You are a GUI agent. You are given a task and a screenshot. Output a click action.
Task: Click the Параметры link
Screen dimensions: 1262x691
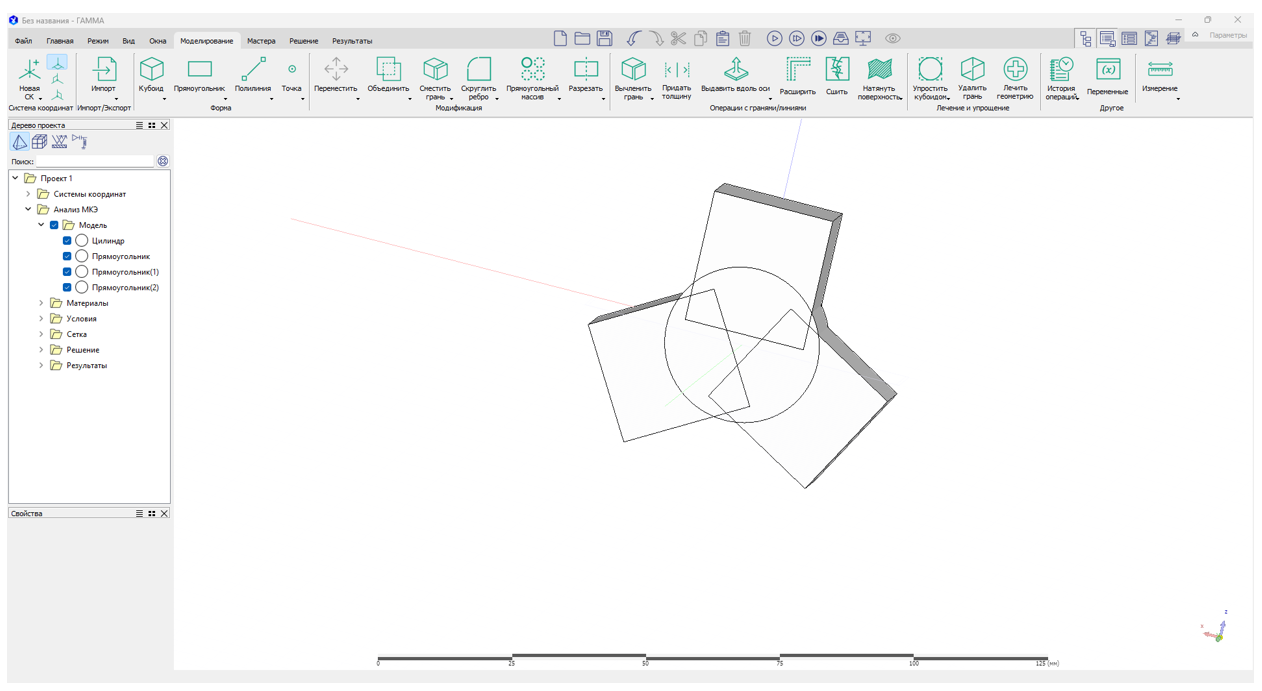point(1227,35)
